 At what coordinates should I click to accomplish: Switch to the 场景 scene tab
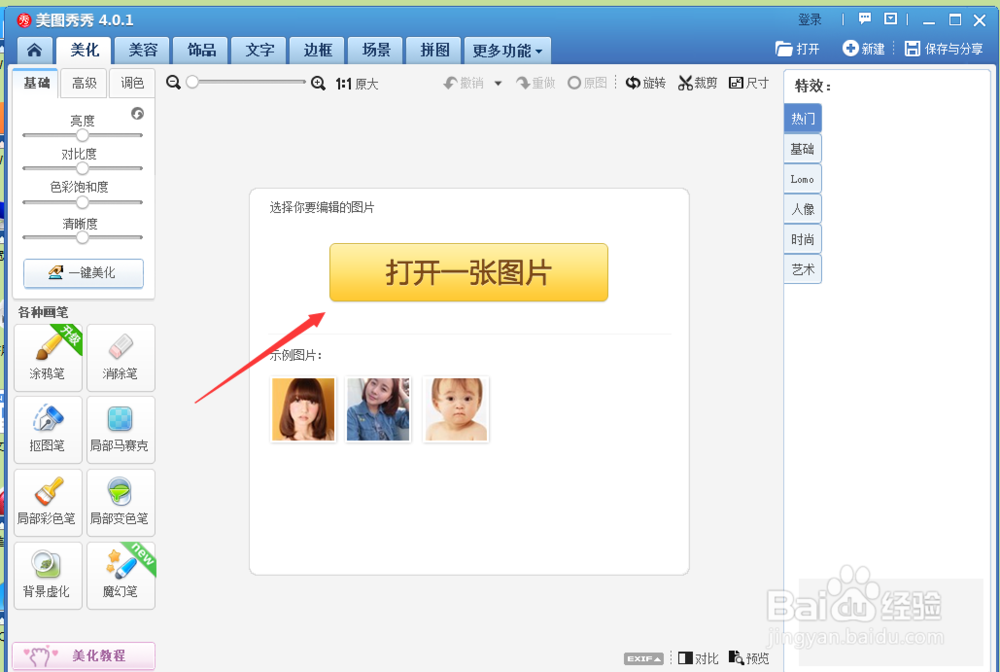coord(376,50)
